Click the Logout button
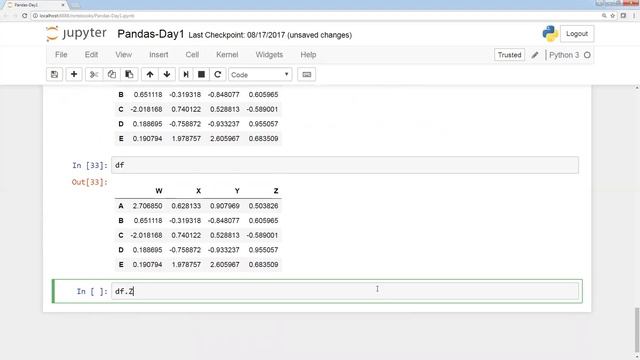The height and width of the screenshot is (360, 640). pyautogui.click(x=577, y=34)
